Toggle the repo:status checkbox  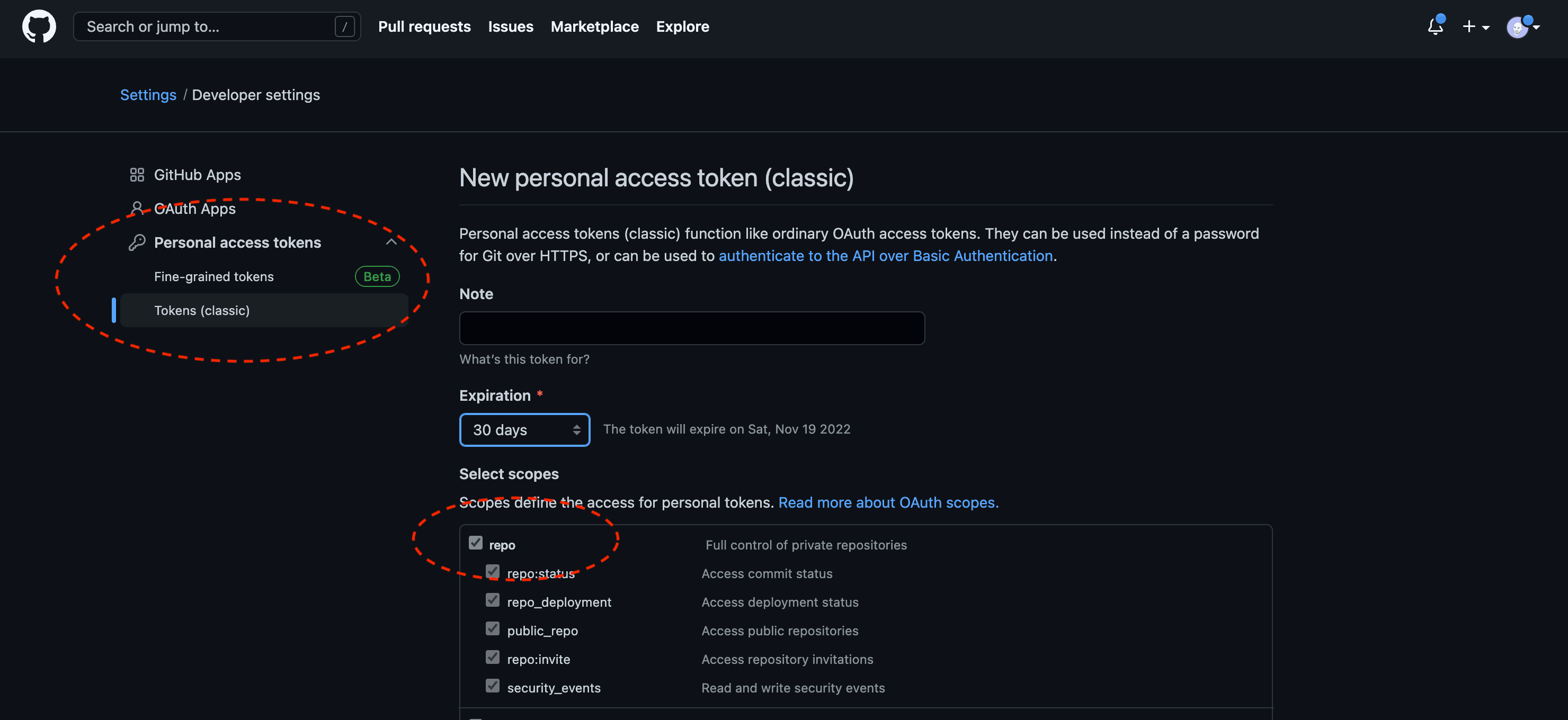[x=493, y=572]
